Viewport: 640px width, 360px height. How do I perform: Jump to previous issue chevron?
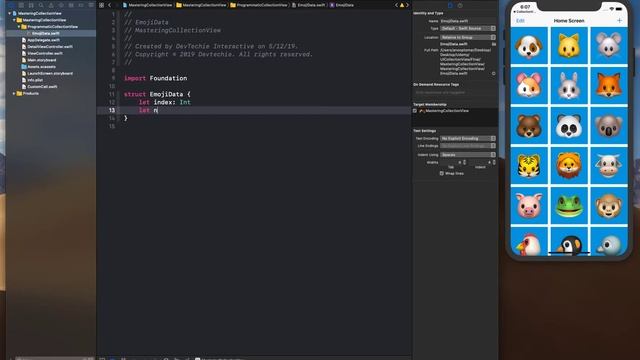pos(396,5)
